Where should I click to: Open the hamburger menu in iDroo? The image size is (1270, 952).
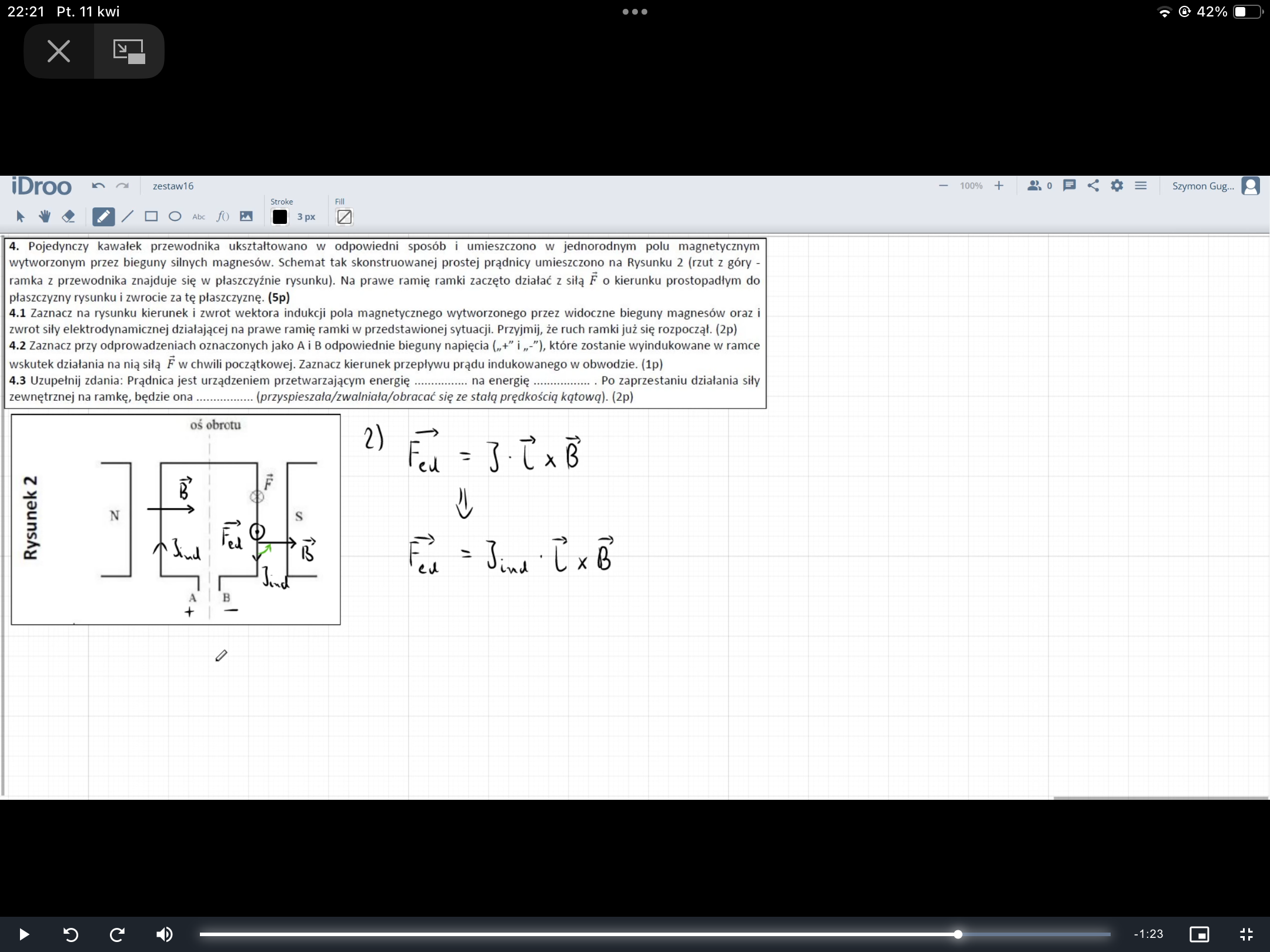pyautogui.click(x=1141, y=186)
